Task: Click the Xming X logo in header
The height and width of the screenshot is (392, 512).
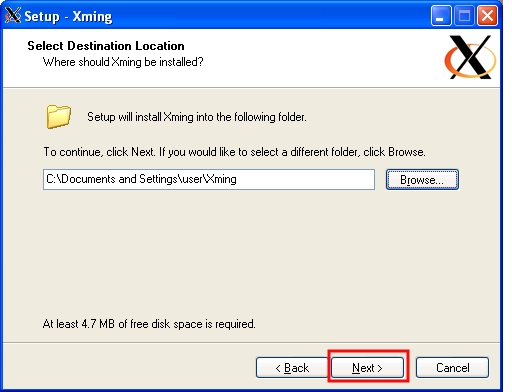Action: [470, 57]
